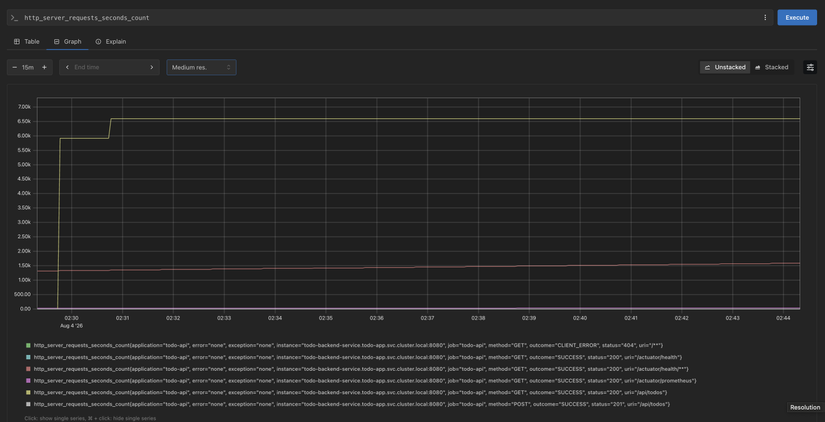
Task: Open the query options three-dot menu
Action: point(765,17)
